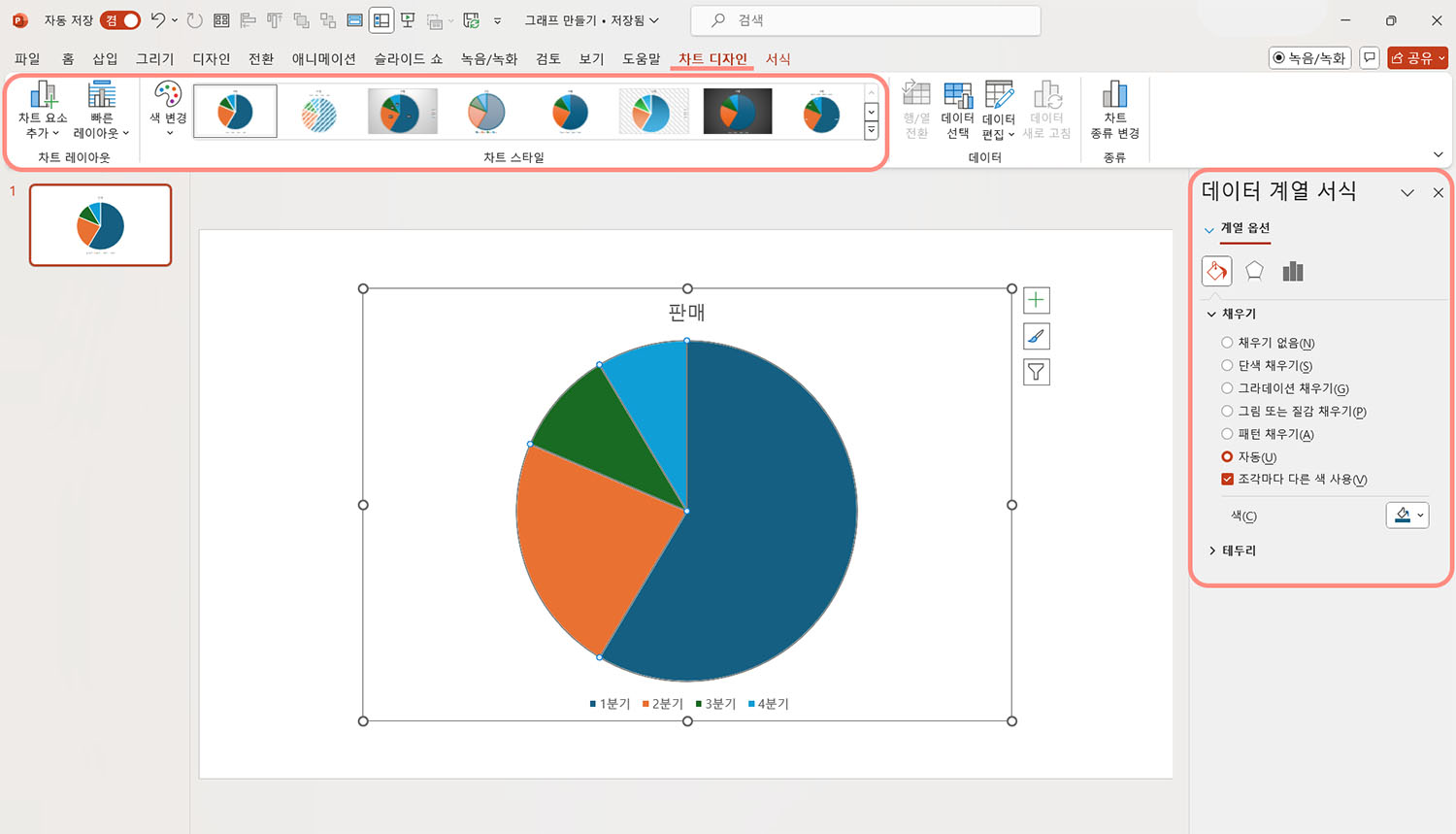Expand the chart styles gallery more button
Image resolution: width=1456 pixels, height=834 pixels.
[871, 130]
